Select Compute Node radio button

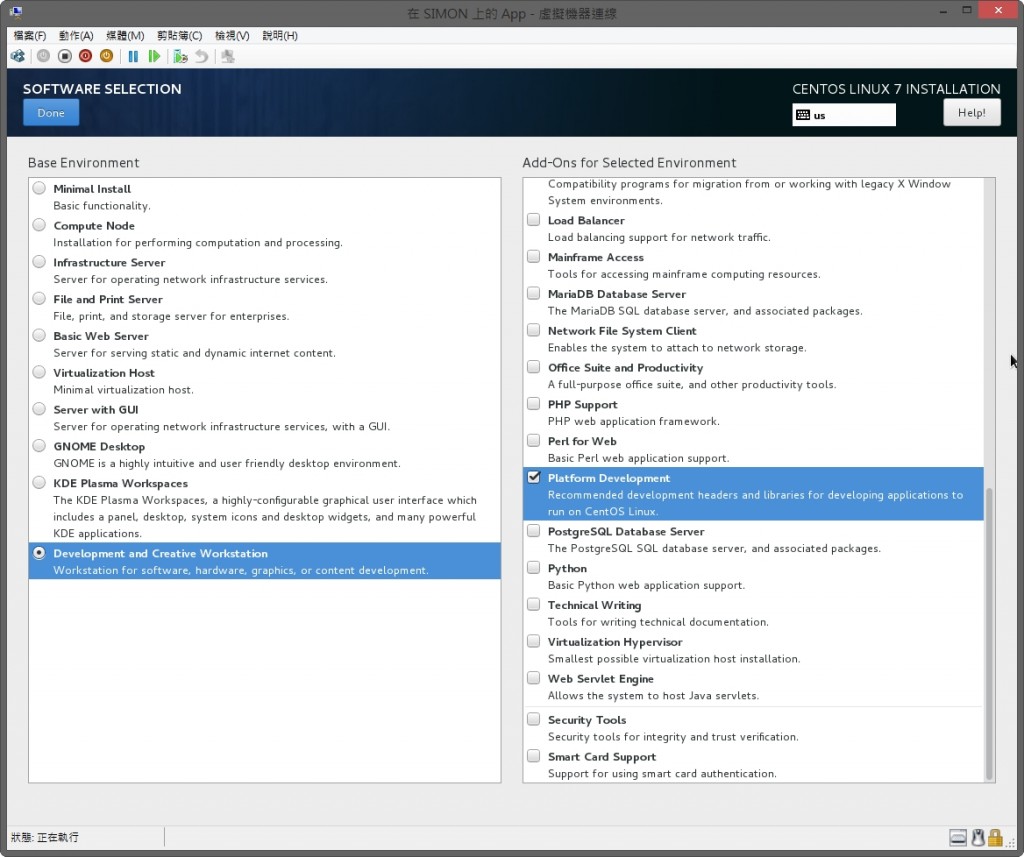coord(39,225)
